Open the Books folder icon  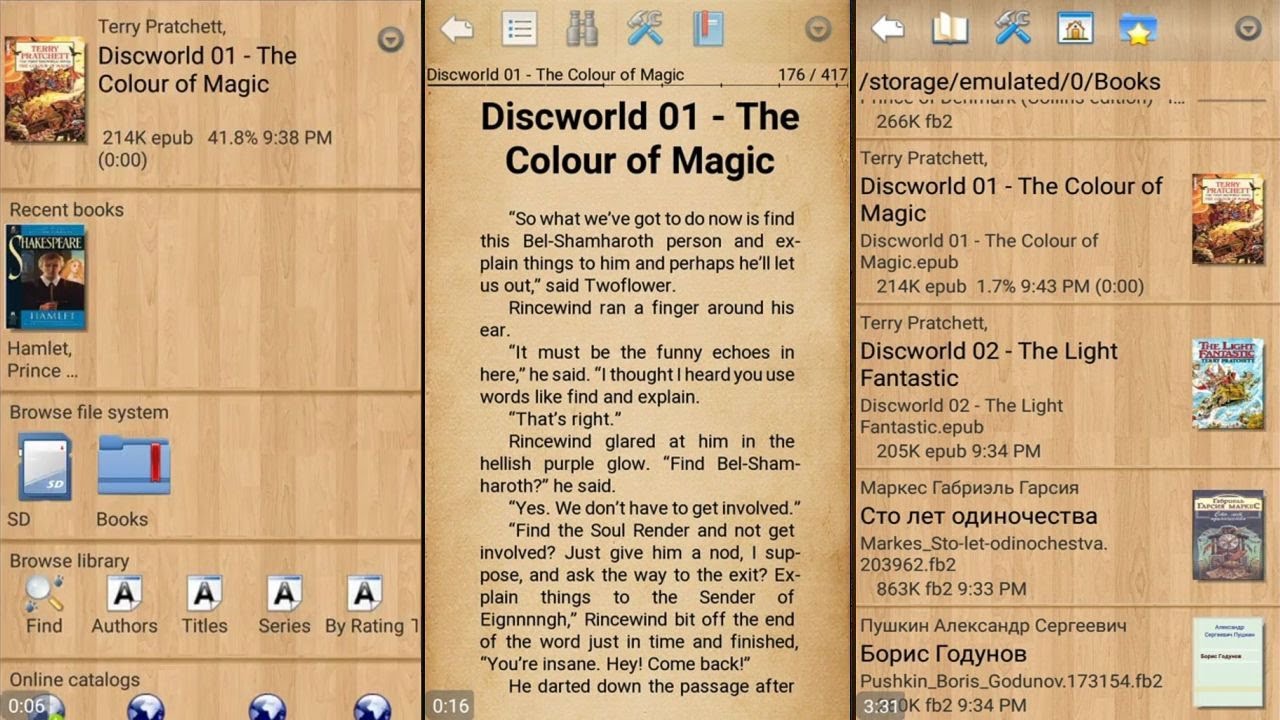pos(134,465)
